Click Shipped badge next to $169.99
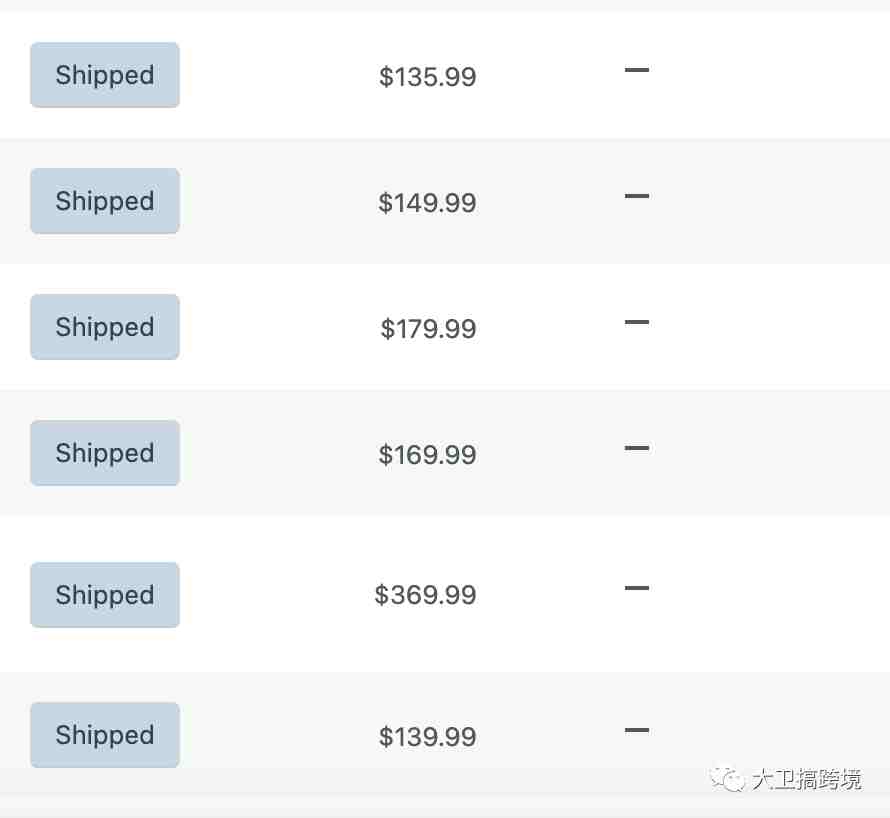This screenshot has width=890, height=818. coord(105,453)
